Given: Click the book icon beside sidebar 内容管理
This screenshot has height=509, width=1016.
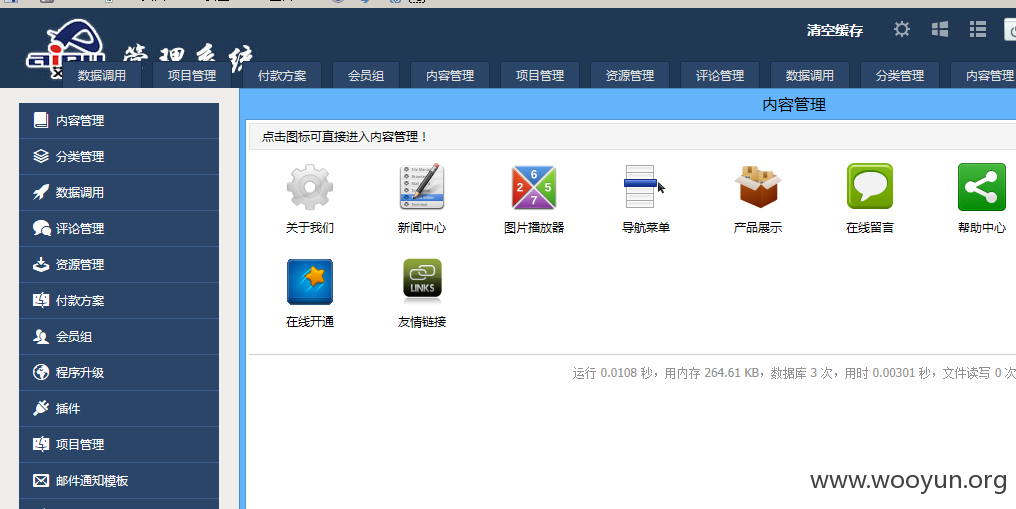Looking at the screenshot, I should (41, 120).
